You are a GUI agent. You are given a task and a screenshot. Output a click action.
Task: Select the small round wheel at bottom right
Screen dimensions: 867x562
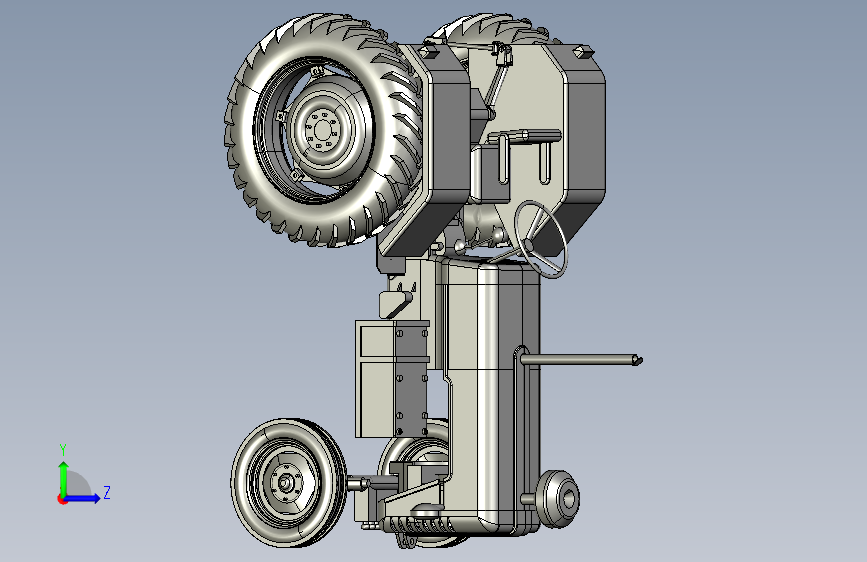click(557, 499)
